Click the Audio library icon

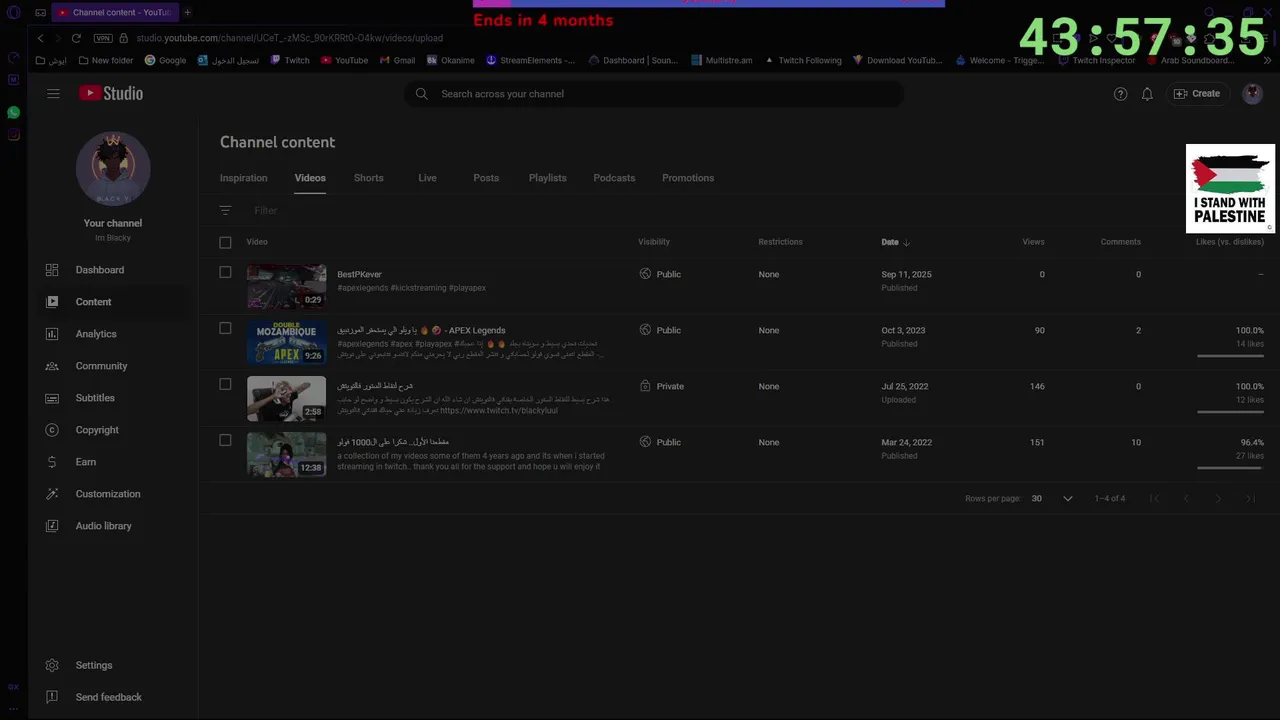point(52,526)
